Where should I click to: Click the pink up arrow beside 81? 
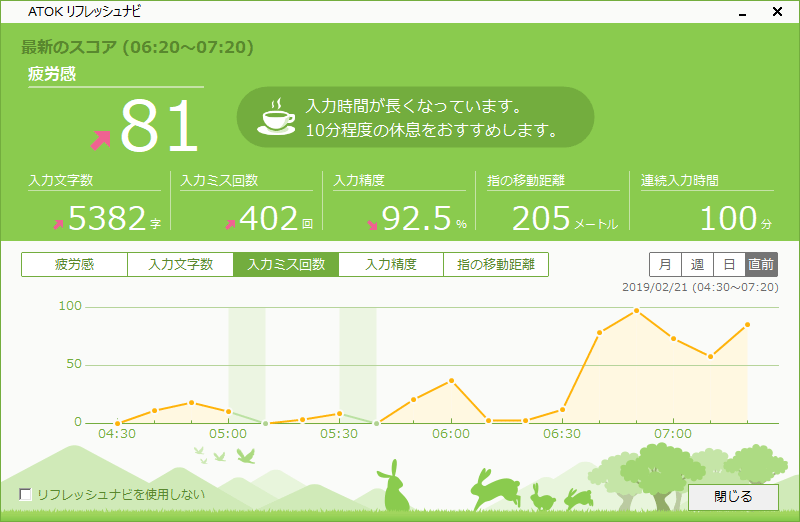(101, 140)
